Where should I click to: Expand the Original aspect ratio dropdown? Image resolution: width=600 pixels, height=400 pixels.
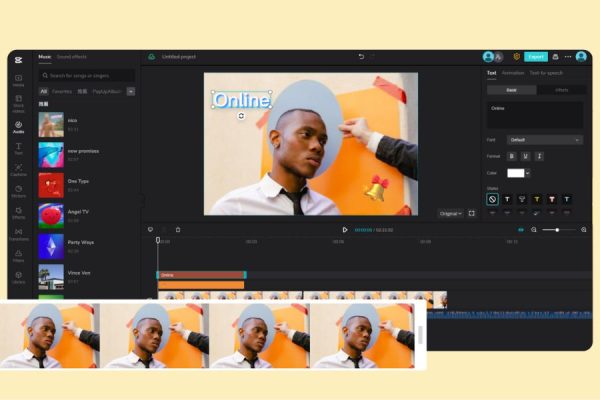click(450, 213)
